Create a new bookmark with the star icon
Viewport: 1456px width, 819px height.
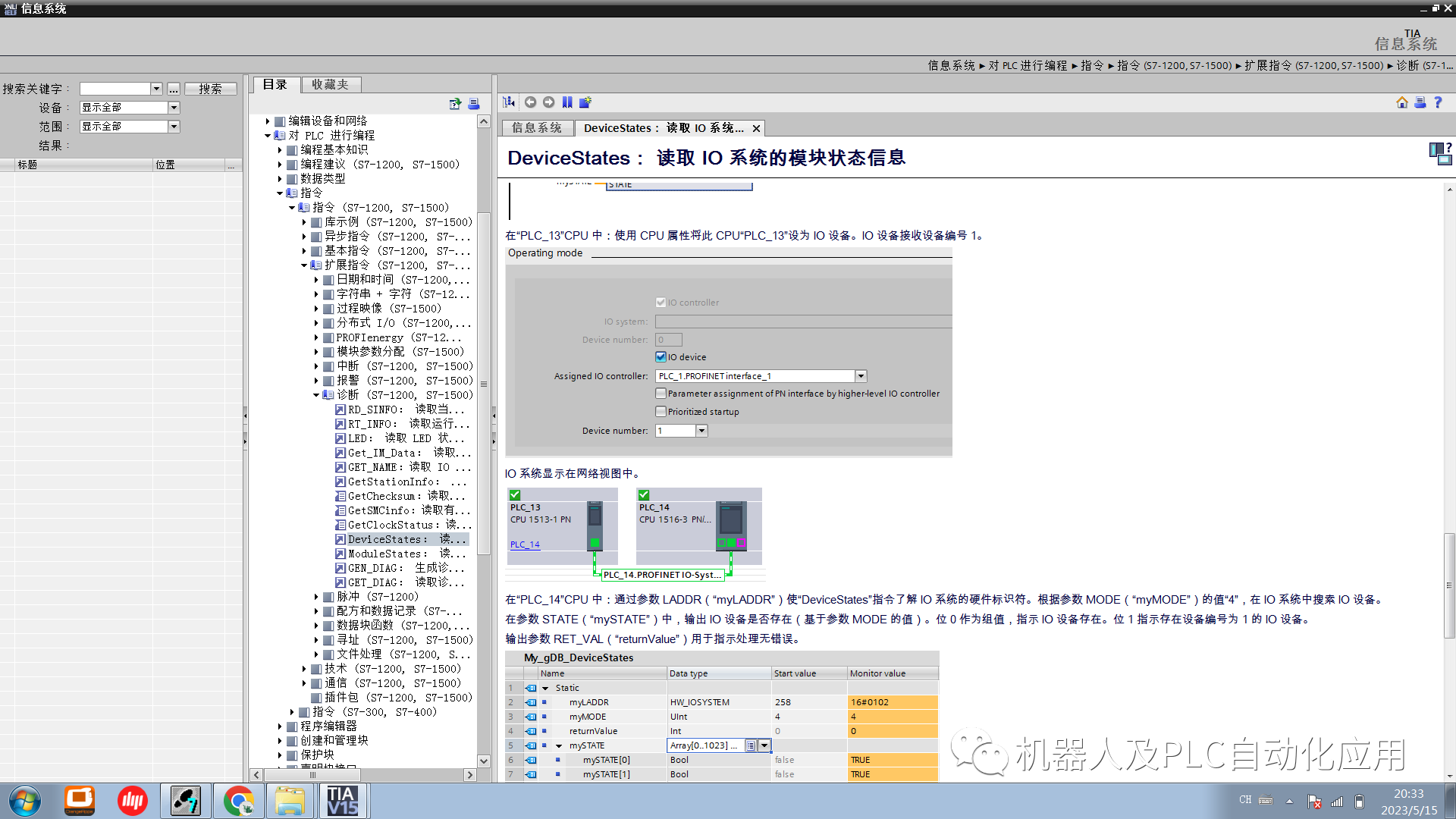coord(585,102)
